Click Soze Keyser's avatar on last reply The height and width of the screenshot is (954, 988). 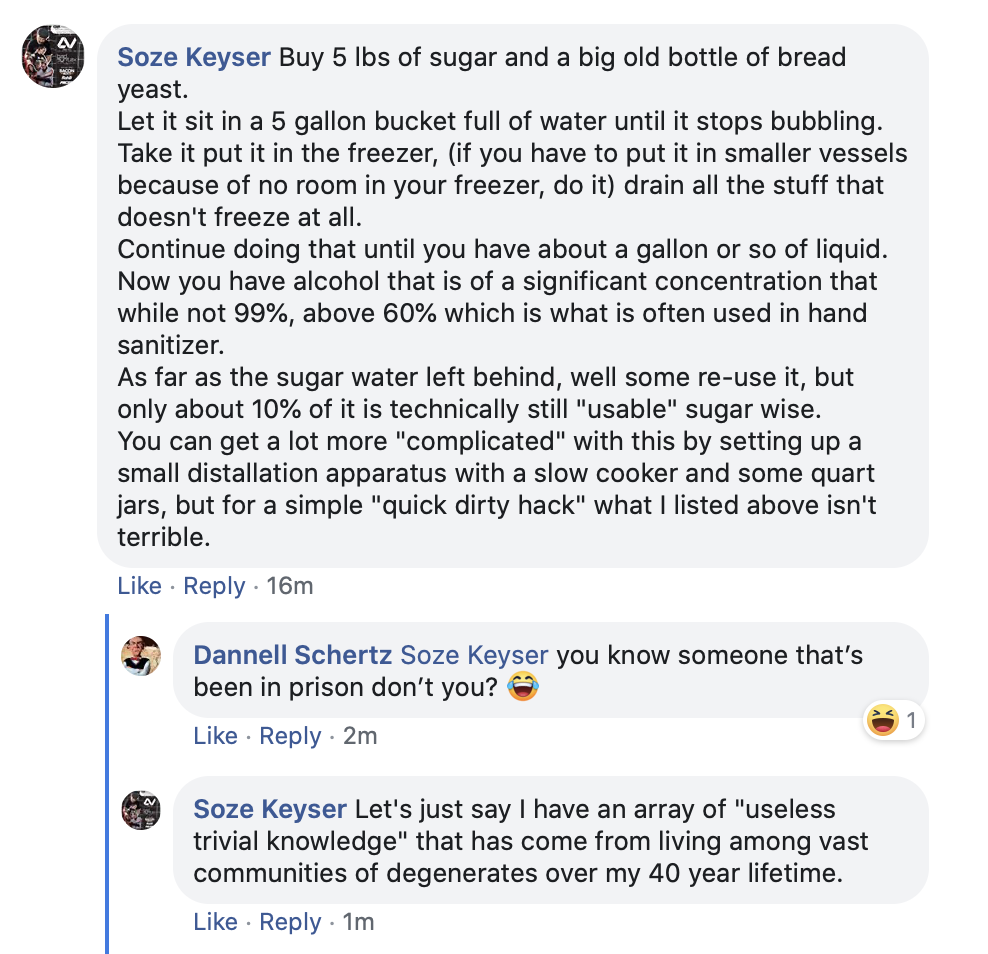click(141, 809)
